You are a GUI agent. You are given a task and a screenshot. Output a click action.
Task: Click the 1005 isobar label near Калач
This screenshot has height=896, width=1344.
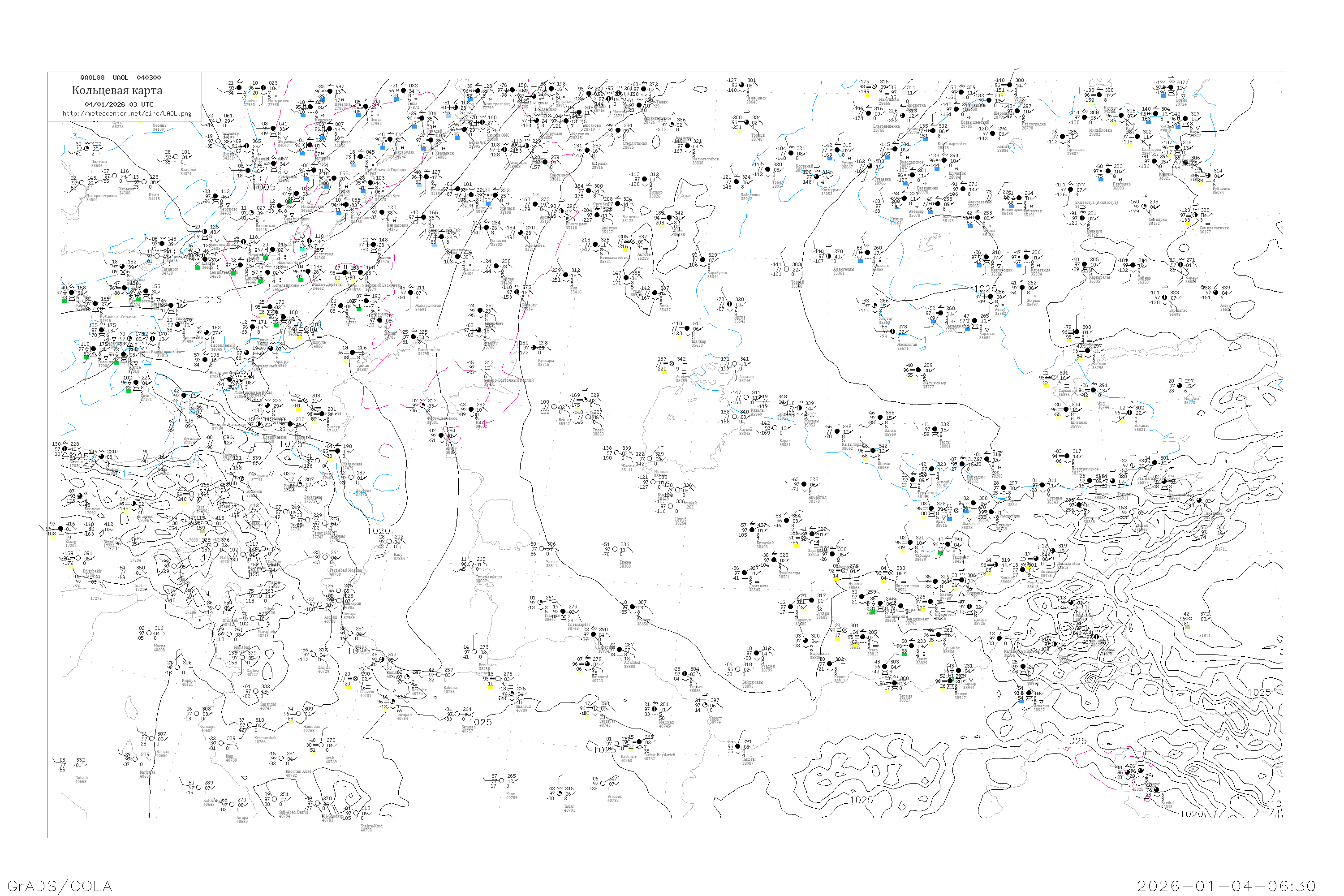[264, 187]
